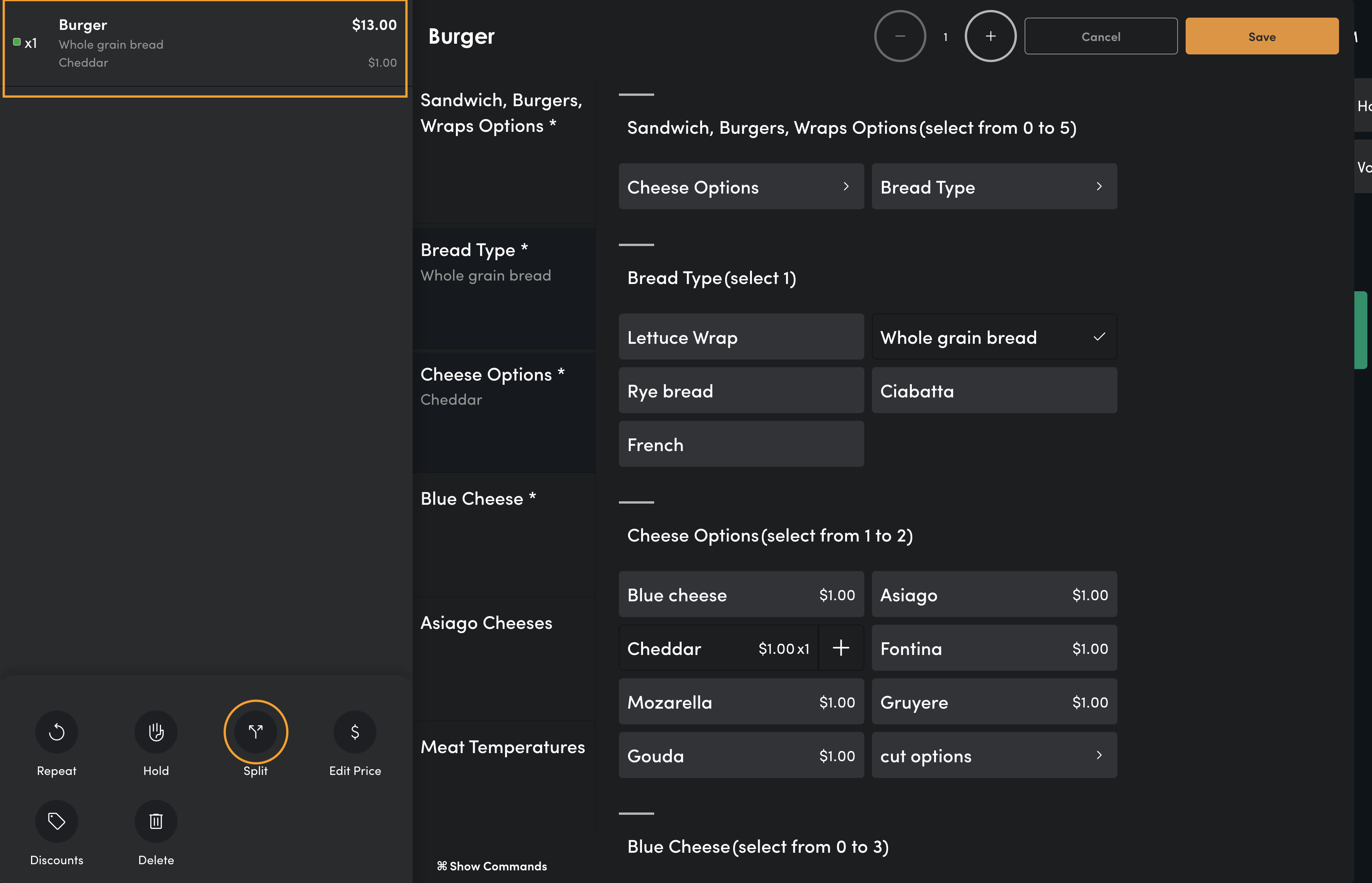1372x883 pixels.
Task: Deselect the checked Whole grain bread option
Action: tap(994, 337)
